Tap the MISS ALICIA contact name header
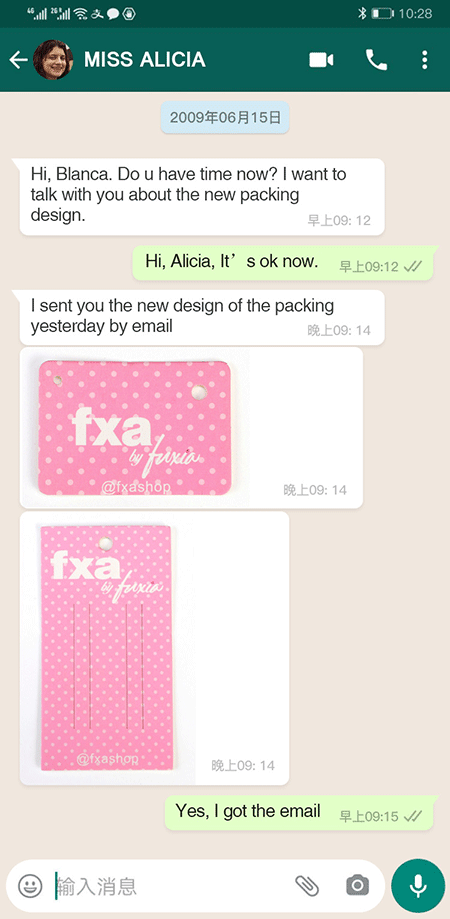Viewport: 450px width, 919px height. point(145,60)
